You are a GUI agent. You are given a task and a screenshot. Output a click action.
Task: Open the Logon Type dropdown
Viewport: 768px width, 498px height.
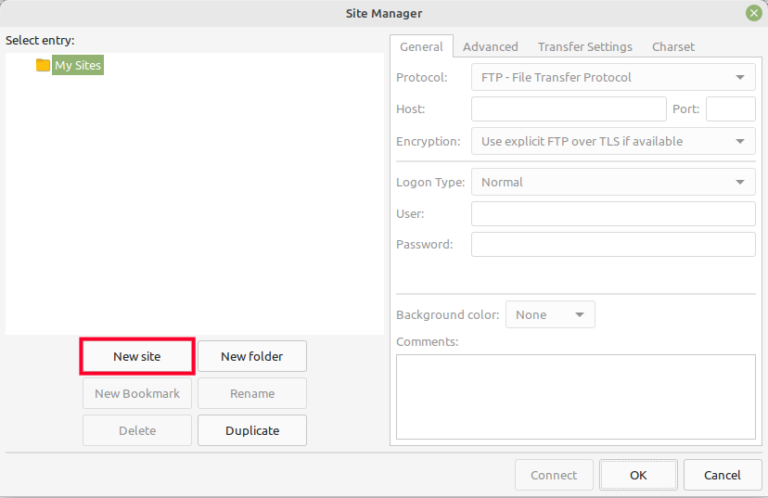coord(613,182)
